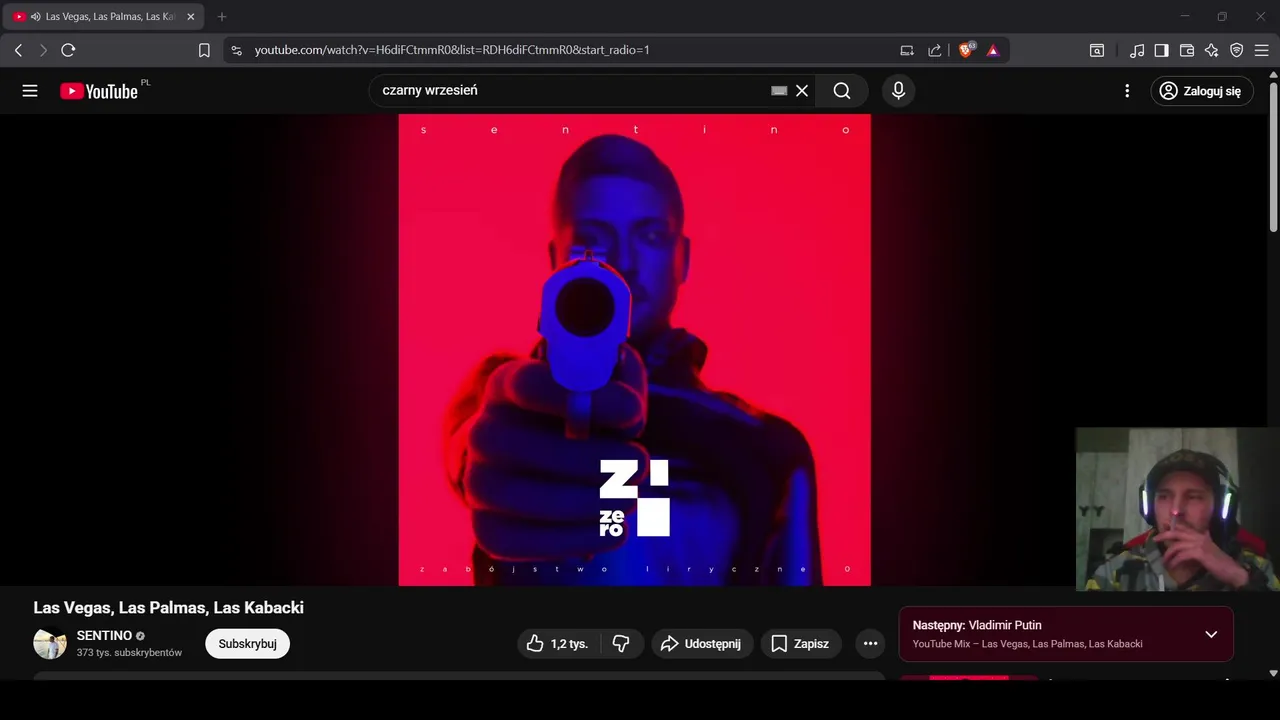Select the Las Vegas, Las Palmas browser tab
Viewport: 1280px width, 720px height.
pyautogui.click(x=104, y=17)
